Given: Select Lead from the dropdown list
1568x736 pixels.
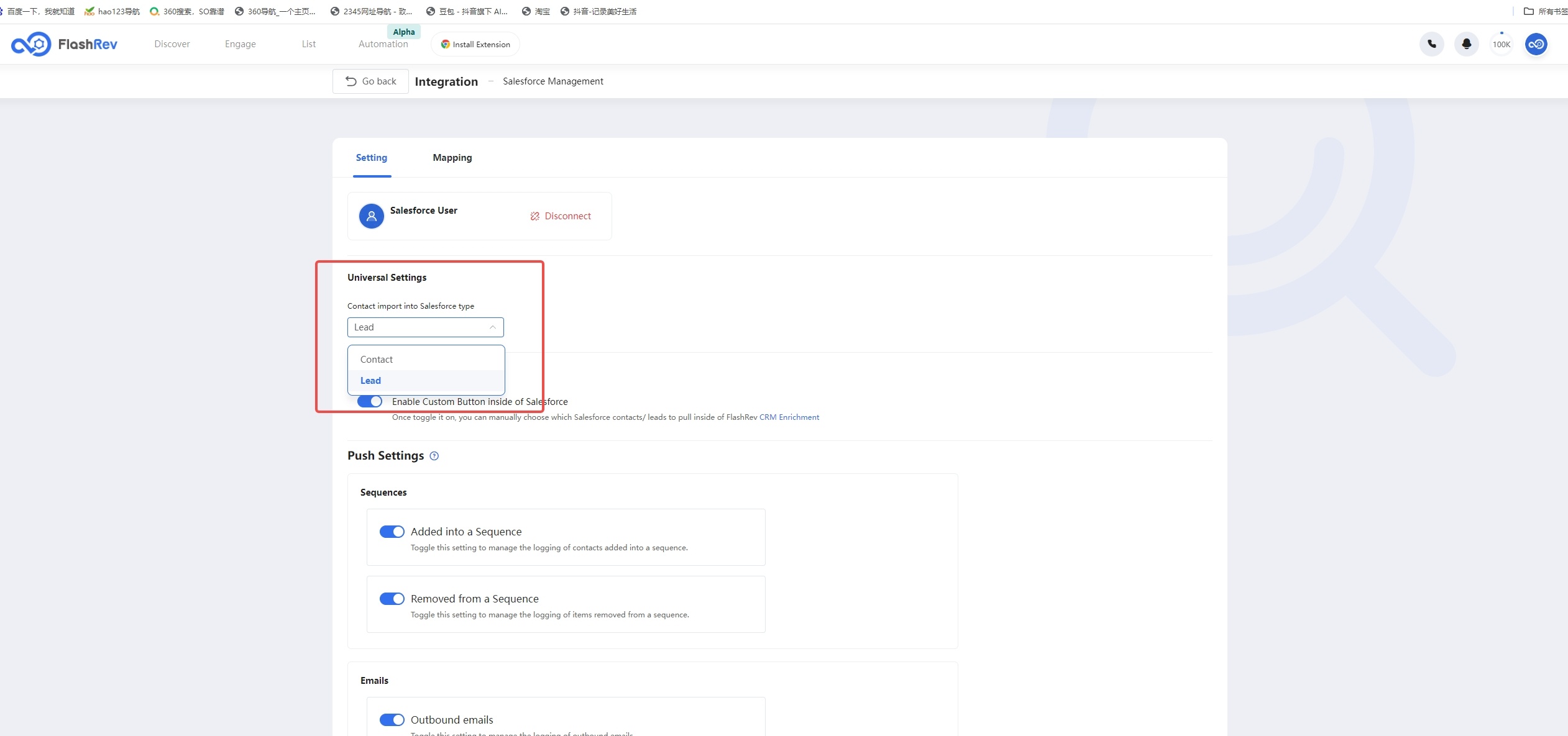Looking at the screenshot, I should (x=426, y=381).
